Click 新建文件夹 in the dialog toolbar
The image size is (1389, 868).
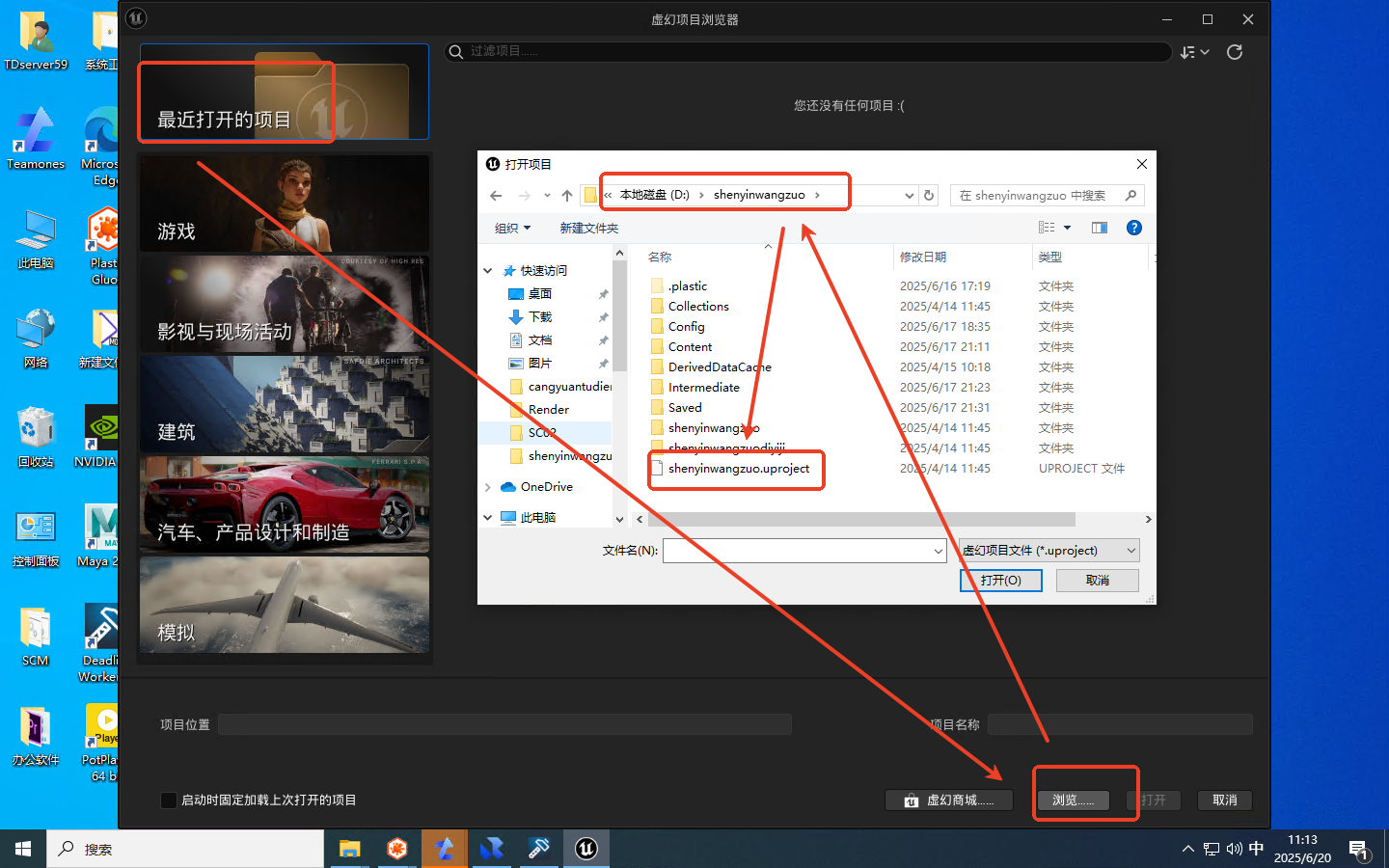[x=588, y=229]
